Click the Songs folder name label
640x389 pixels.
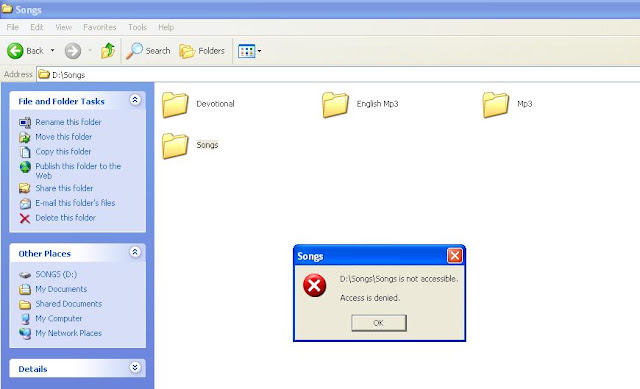point(207,145)
